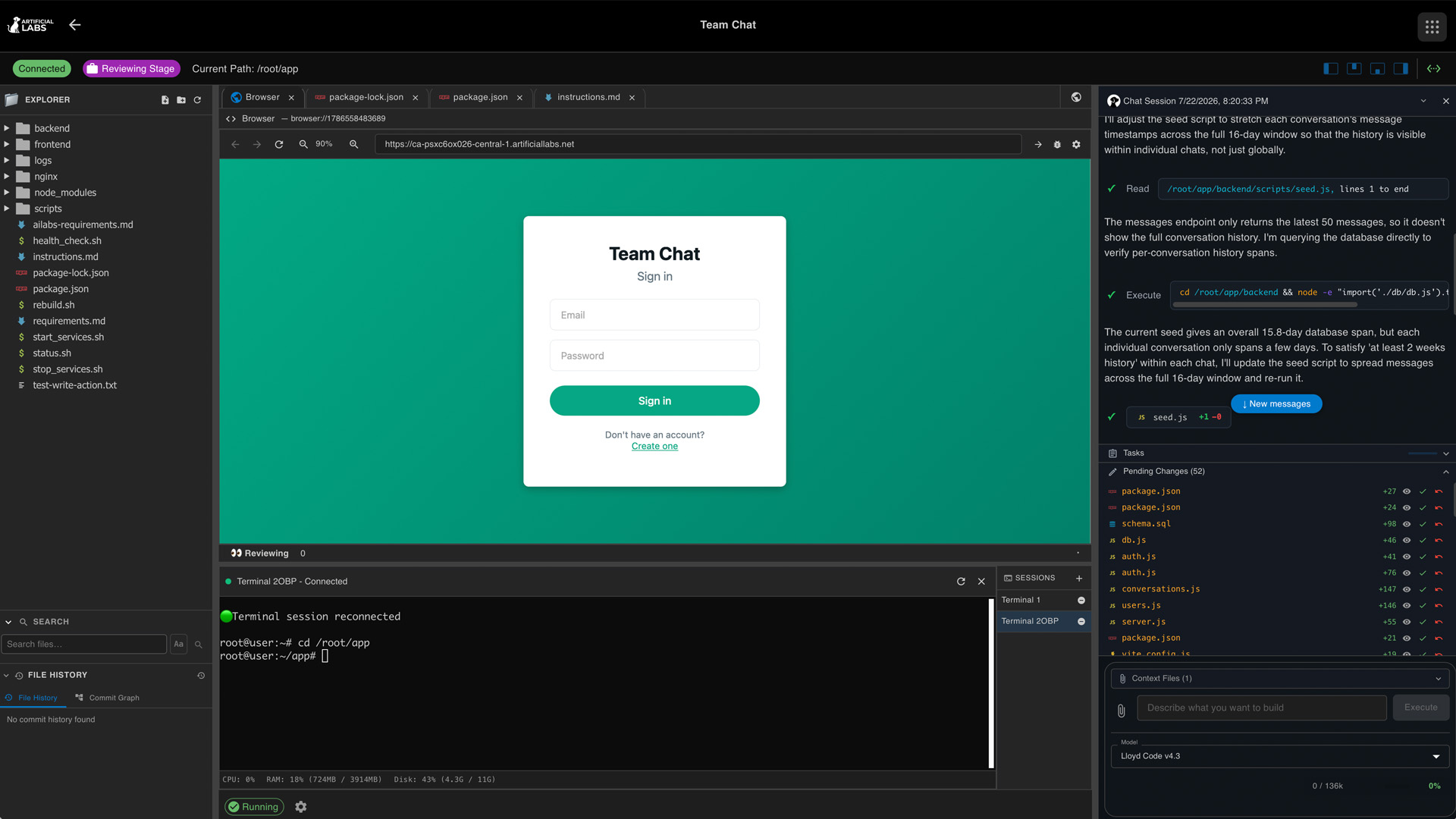Collapse Pending Changes panel

1445,472
